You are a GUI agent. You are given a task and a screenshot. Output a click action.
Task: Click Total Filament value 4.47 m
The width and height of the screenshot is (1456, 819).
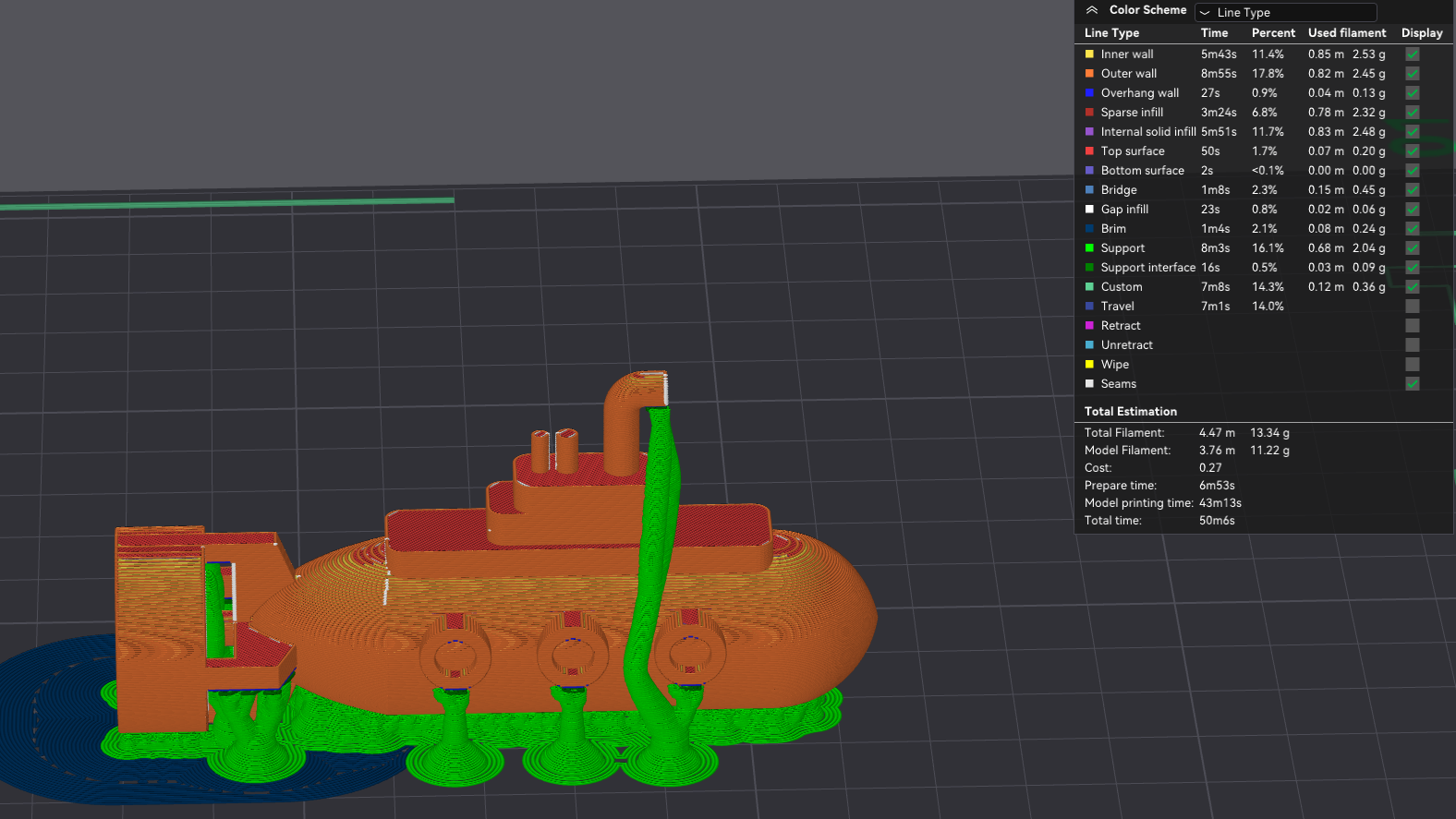[1217, 433]
